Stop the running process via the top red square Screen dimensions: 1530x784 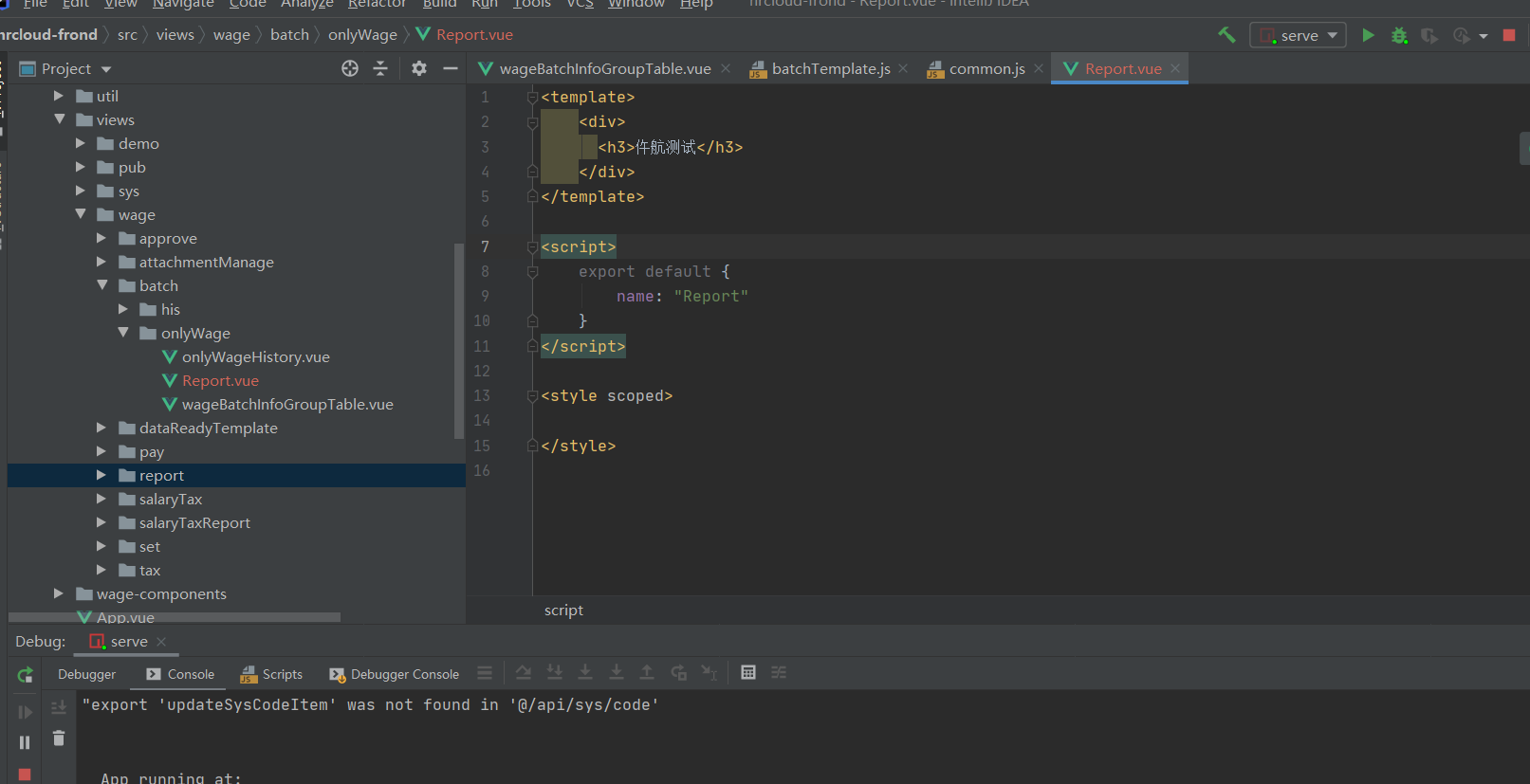click(1509, 35)
